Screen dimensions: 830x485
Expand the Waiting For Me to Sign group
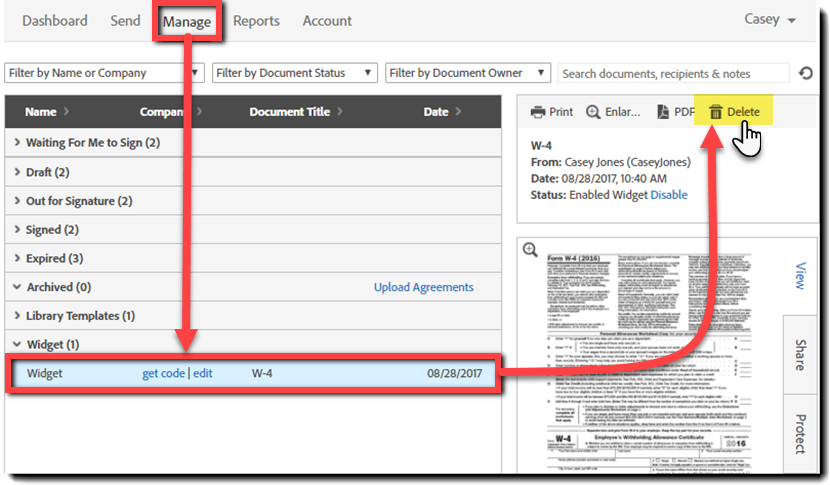coord(17,142)
